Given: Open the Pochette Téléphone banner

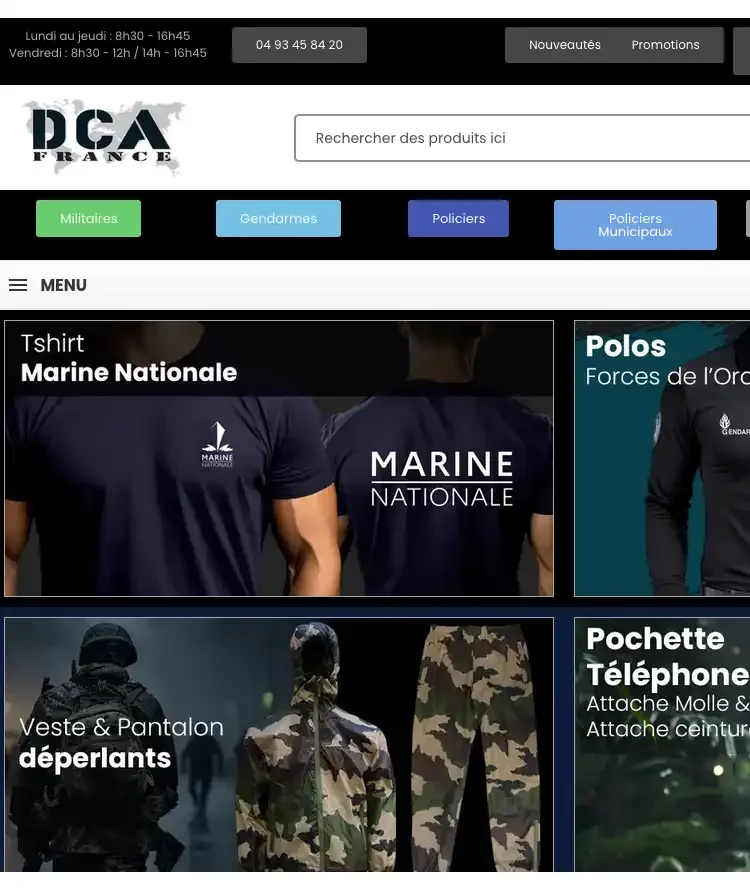Looking at the screenshot, I should [662, 745].
